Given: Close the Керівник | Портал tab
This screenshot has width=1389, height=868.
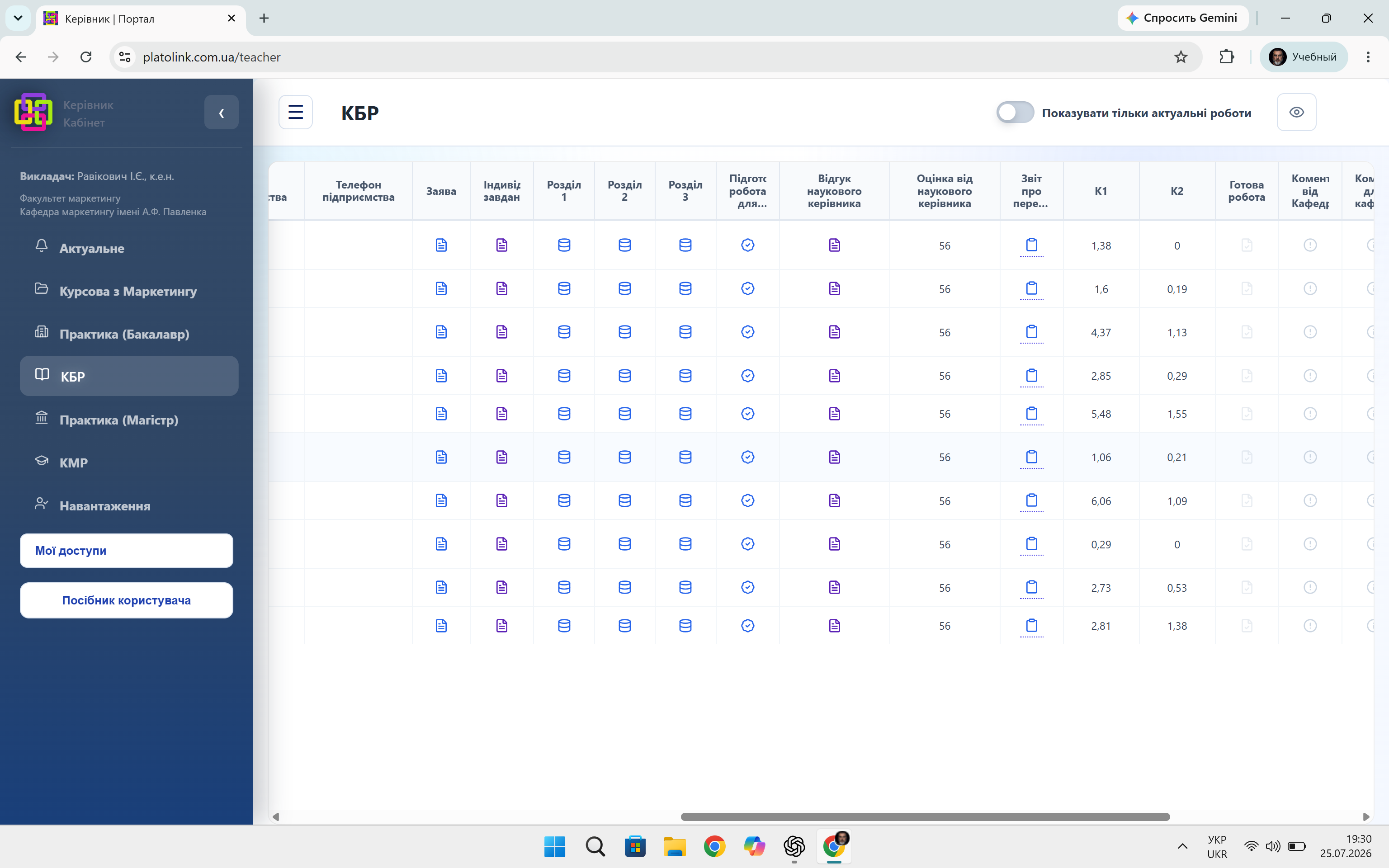Looking at the screenshot, I should (231, 19).
